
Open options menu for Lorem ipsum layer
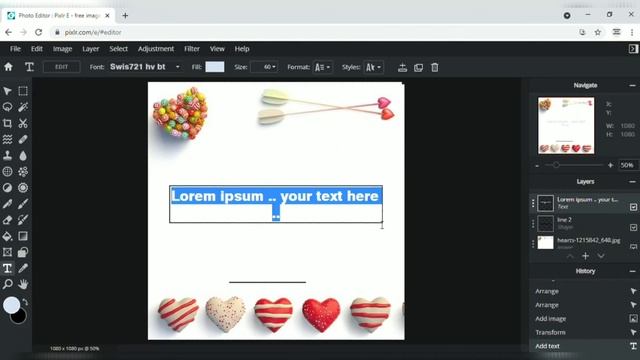533,203
